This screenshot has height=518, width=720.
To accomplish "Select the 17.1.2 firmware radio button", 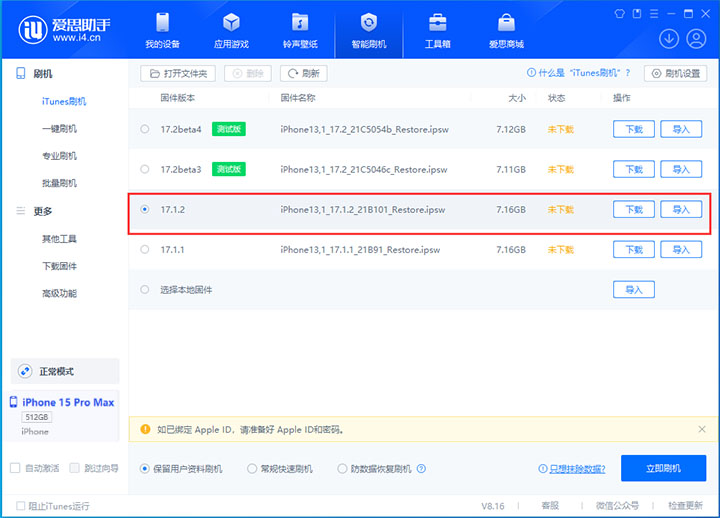I will pos(145,209).
